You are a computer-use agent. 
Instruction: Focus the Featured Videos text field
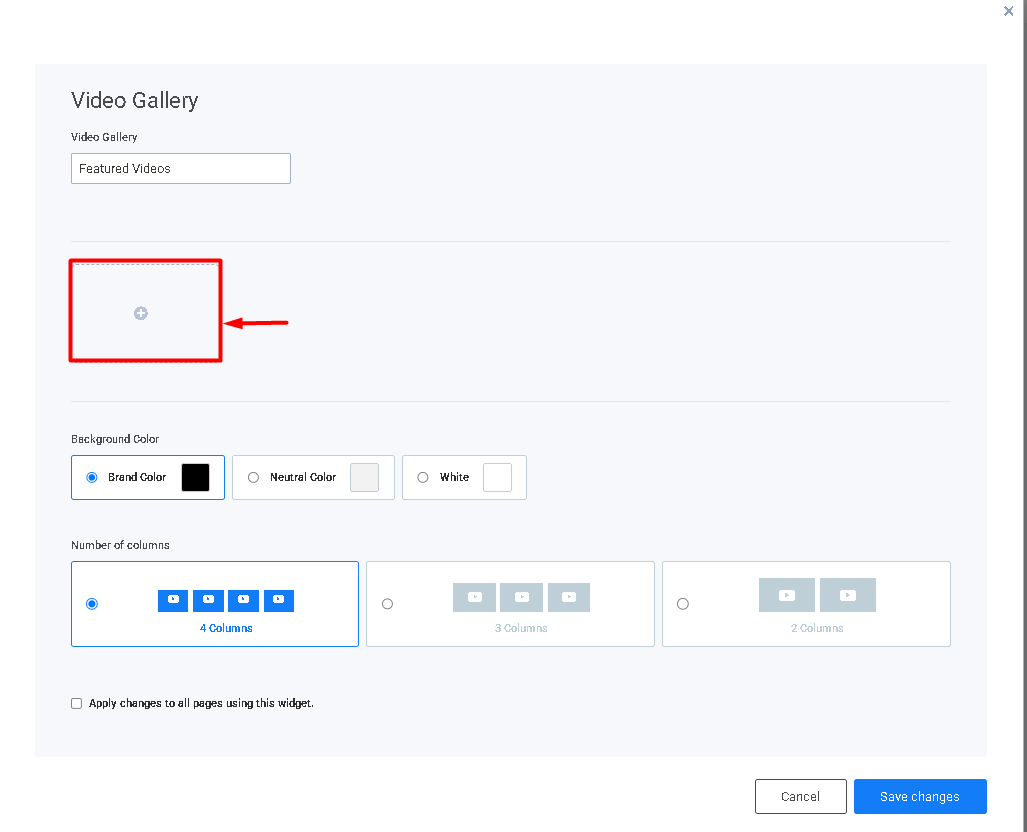point(181,168)
